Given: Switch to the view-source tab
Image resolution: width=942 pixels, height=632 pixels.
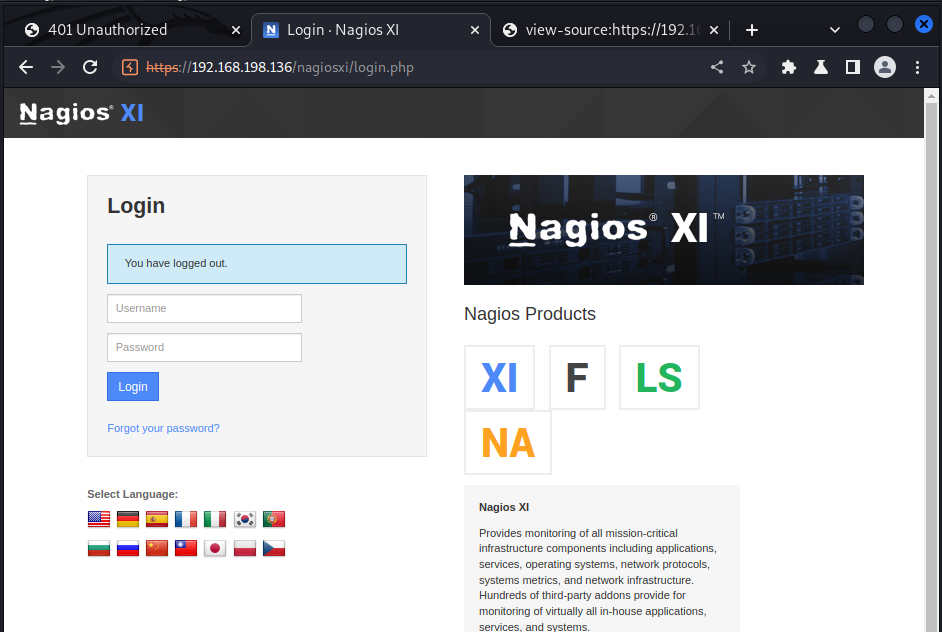Looking at the screenshot, I should tap(612, 30).
